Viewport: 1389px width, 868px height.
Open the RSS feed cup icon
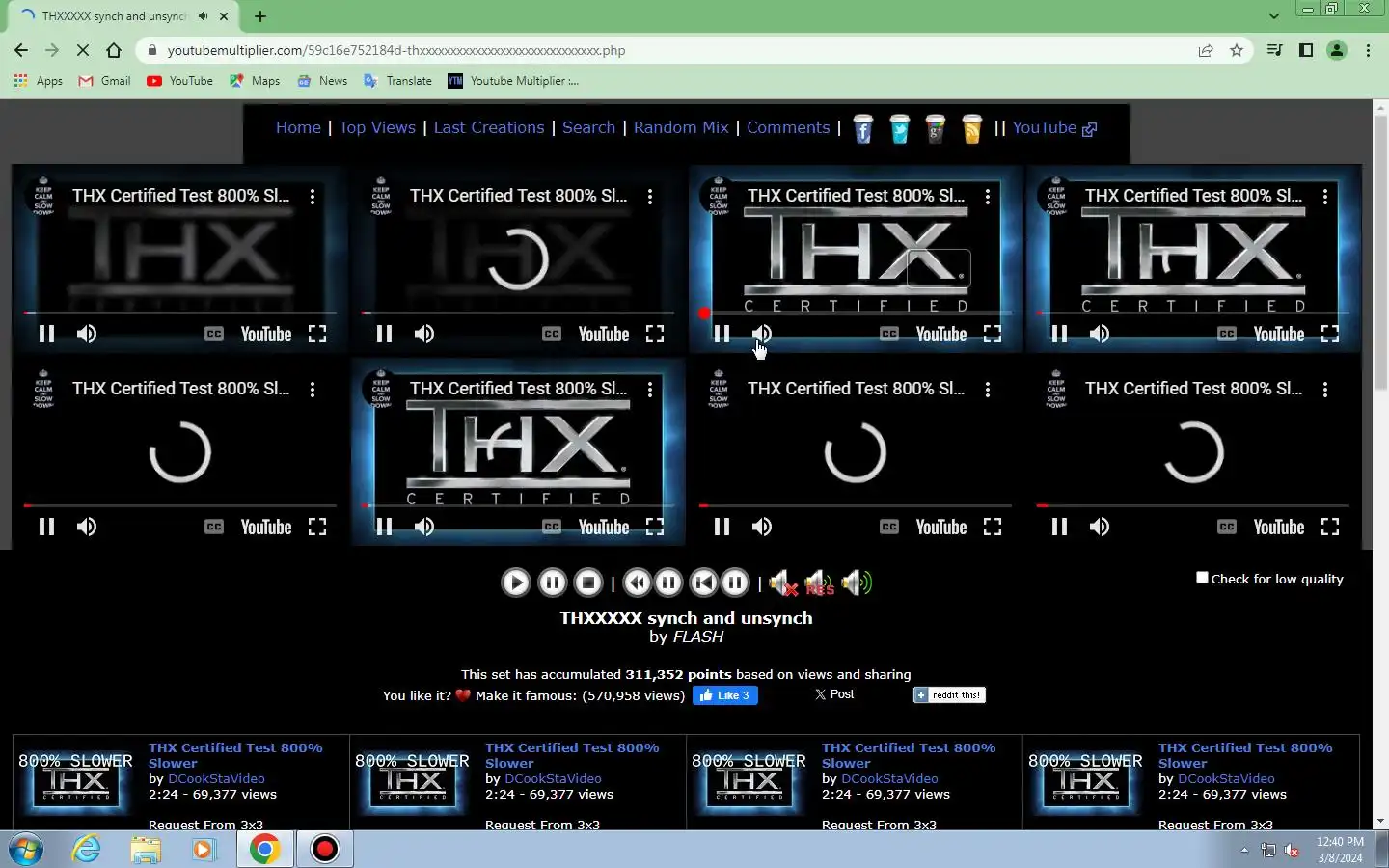click(972, 128)
